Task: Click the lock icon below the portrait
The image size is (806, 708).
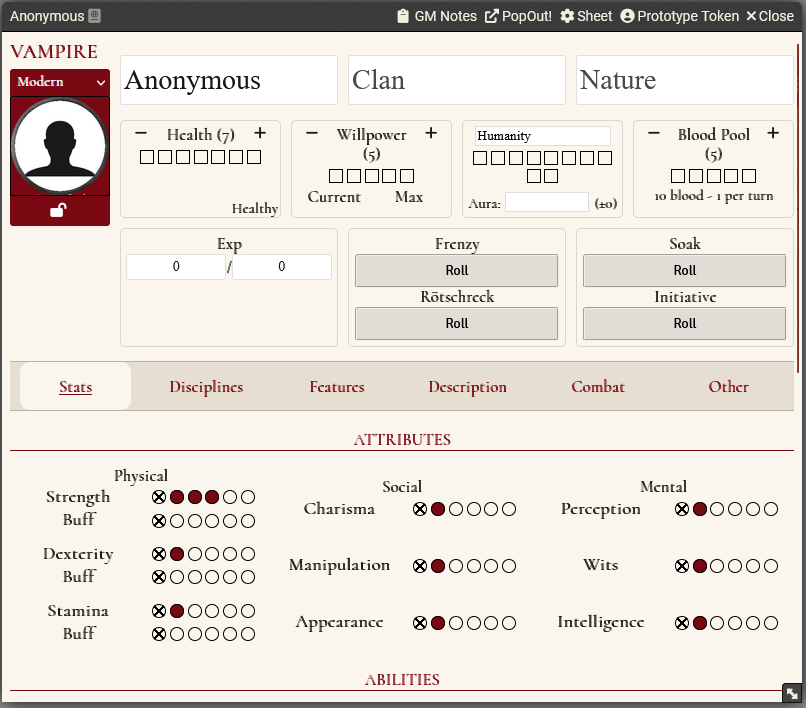Action: 59,211
